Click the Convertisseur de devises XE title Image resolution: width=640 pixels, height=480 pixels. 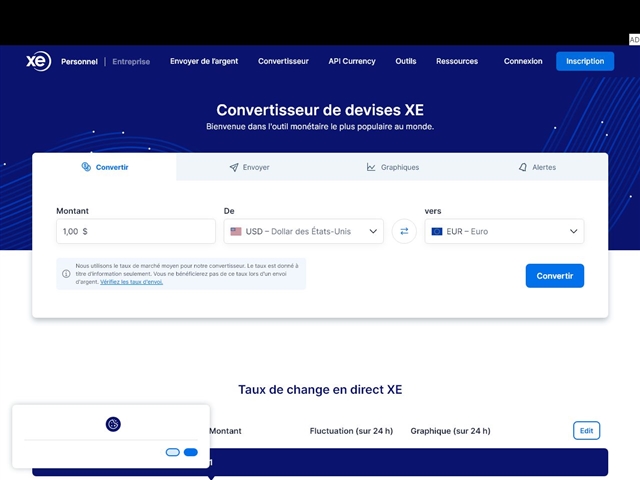click(x=320, y=110)
